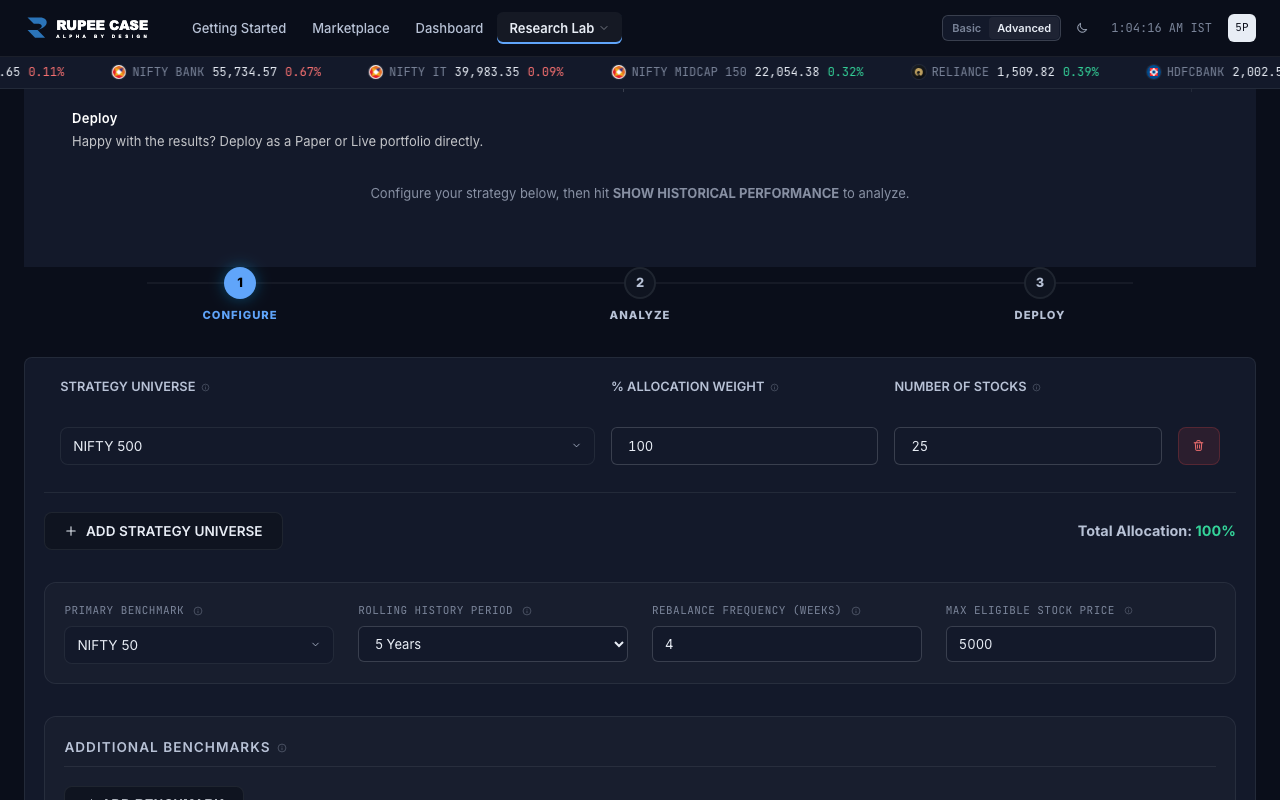The height and width of the screenshot is (800, 1280).
Task: Delete the NIFTY 500 strategy universe row
Action: coord(1199,446)
